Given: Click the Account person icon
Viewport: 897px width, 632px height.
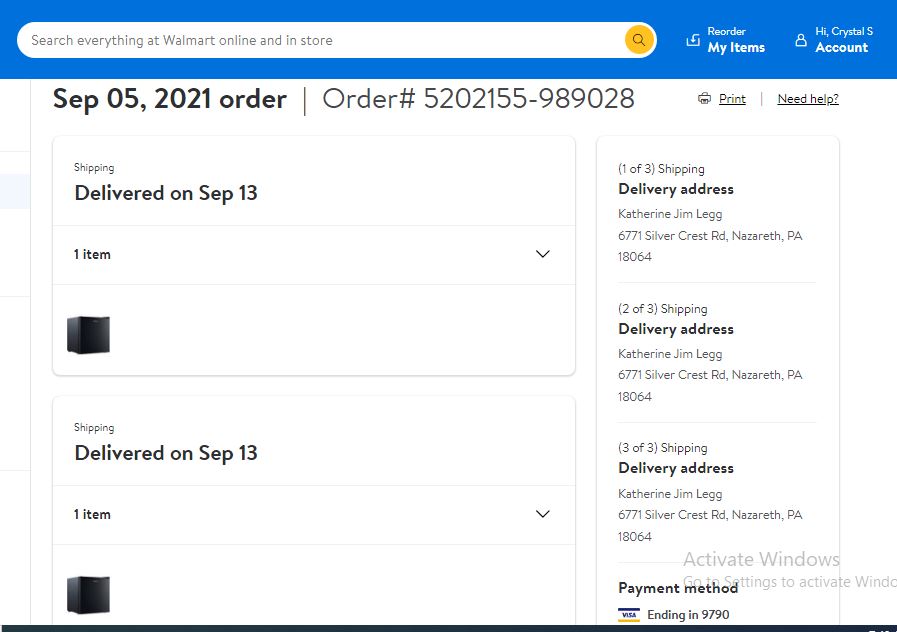Looking at the screenshot, I should (x=801, y=40).
